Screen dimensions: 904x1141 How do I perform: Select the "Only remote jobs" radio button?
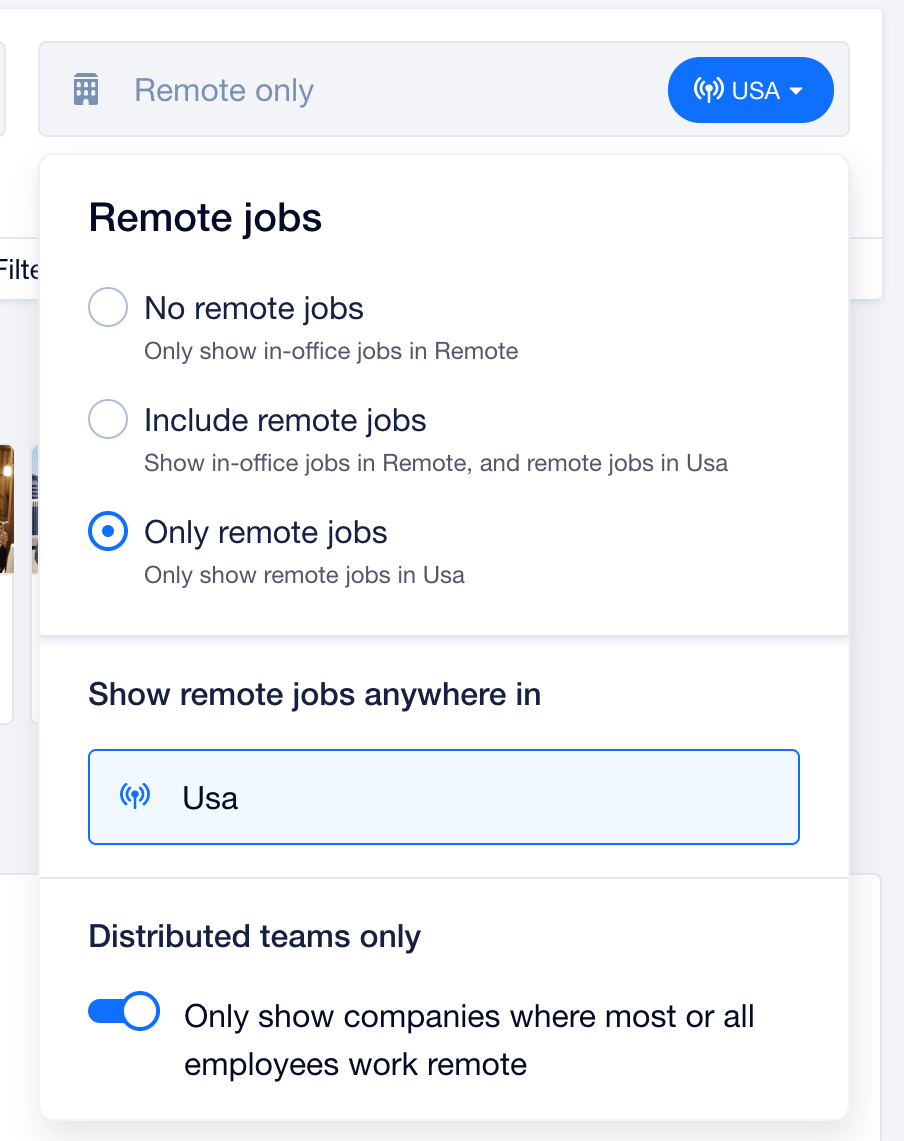tap(107, 531)
